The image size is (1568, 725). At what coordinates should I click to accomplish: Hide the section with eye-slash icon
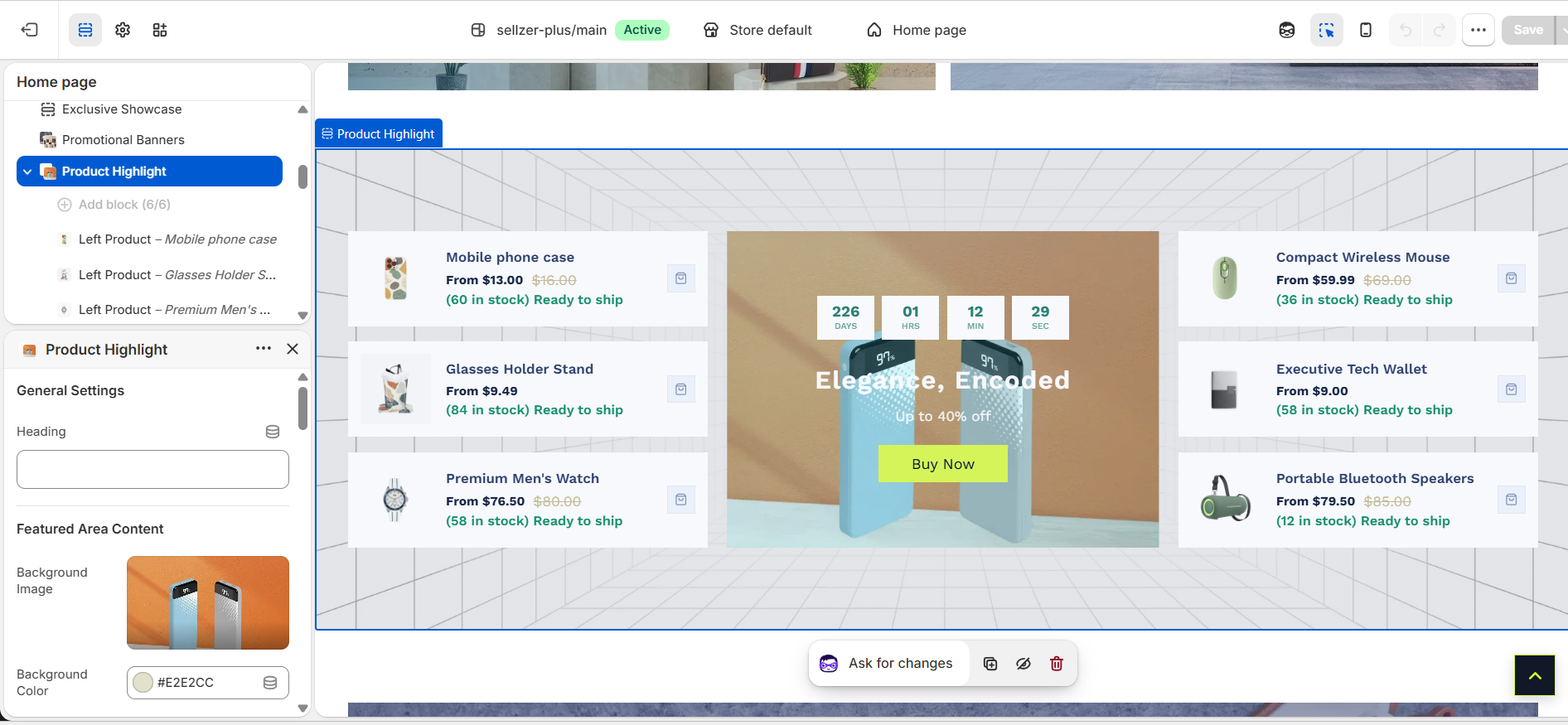coord(1024,664)
